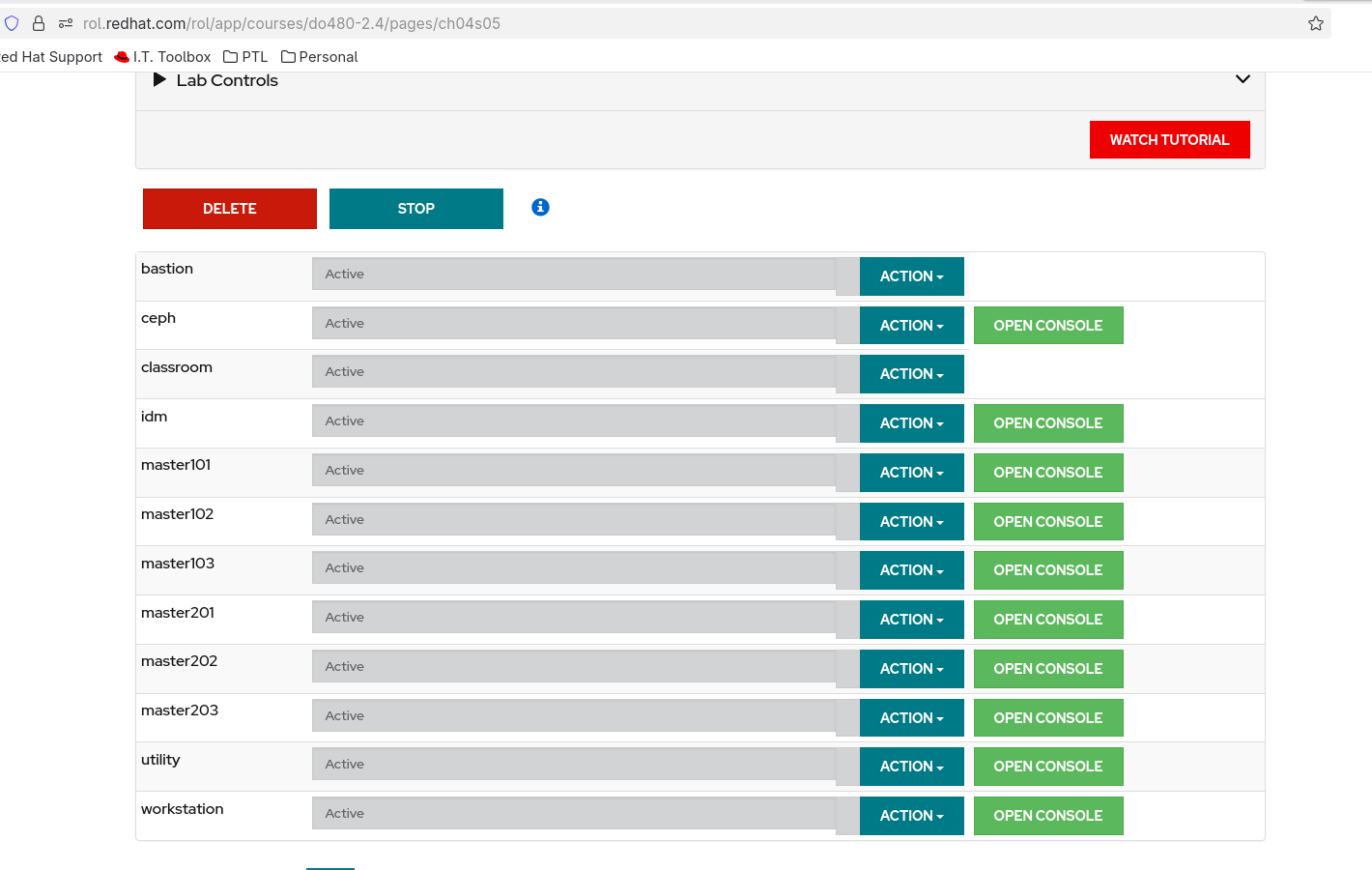
Task: Click the Active status bar for master201
Action: point(574,618)
